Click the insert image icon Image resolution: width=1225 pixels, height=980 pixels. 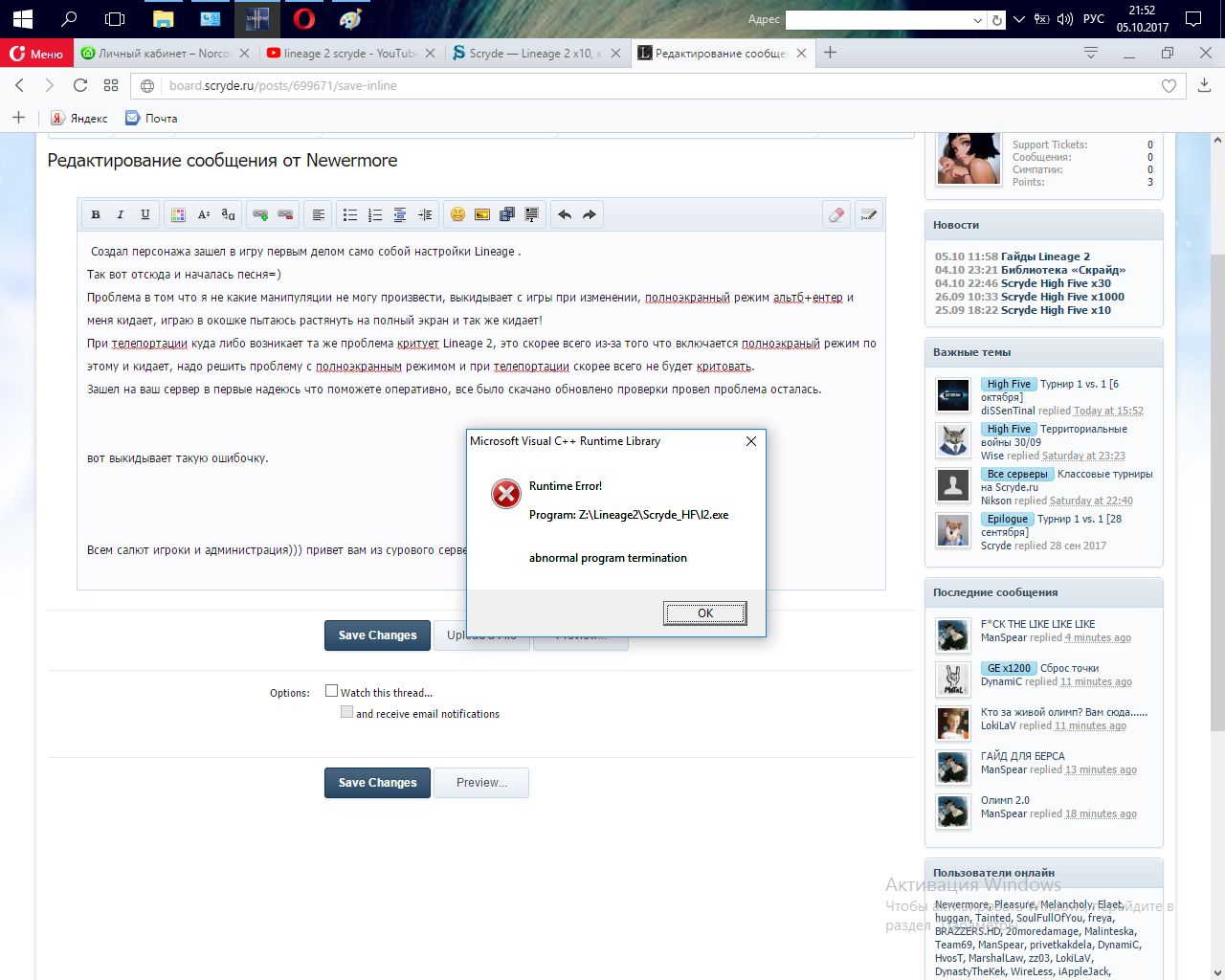click(482, 214)
